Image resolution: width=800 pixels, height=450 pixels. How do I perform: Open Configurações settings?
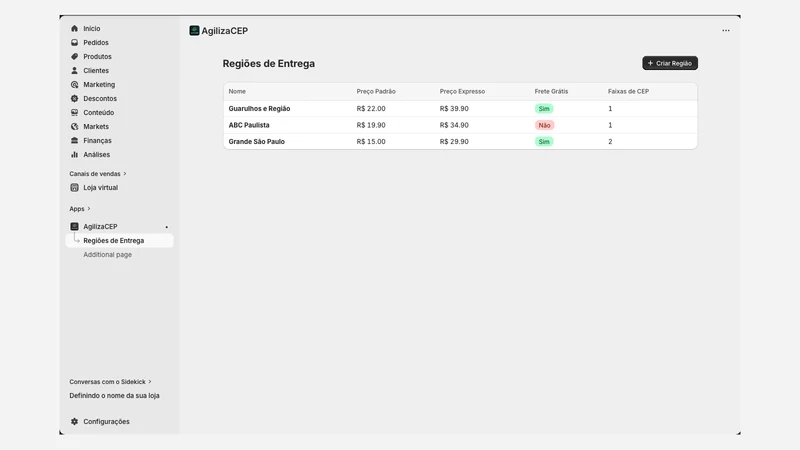point(106,421)
